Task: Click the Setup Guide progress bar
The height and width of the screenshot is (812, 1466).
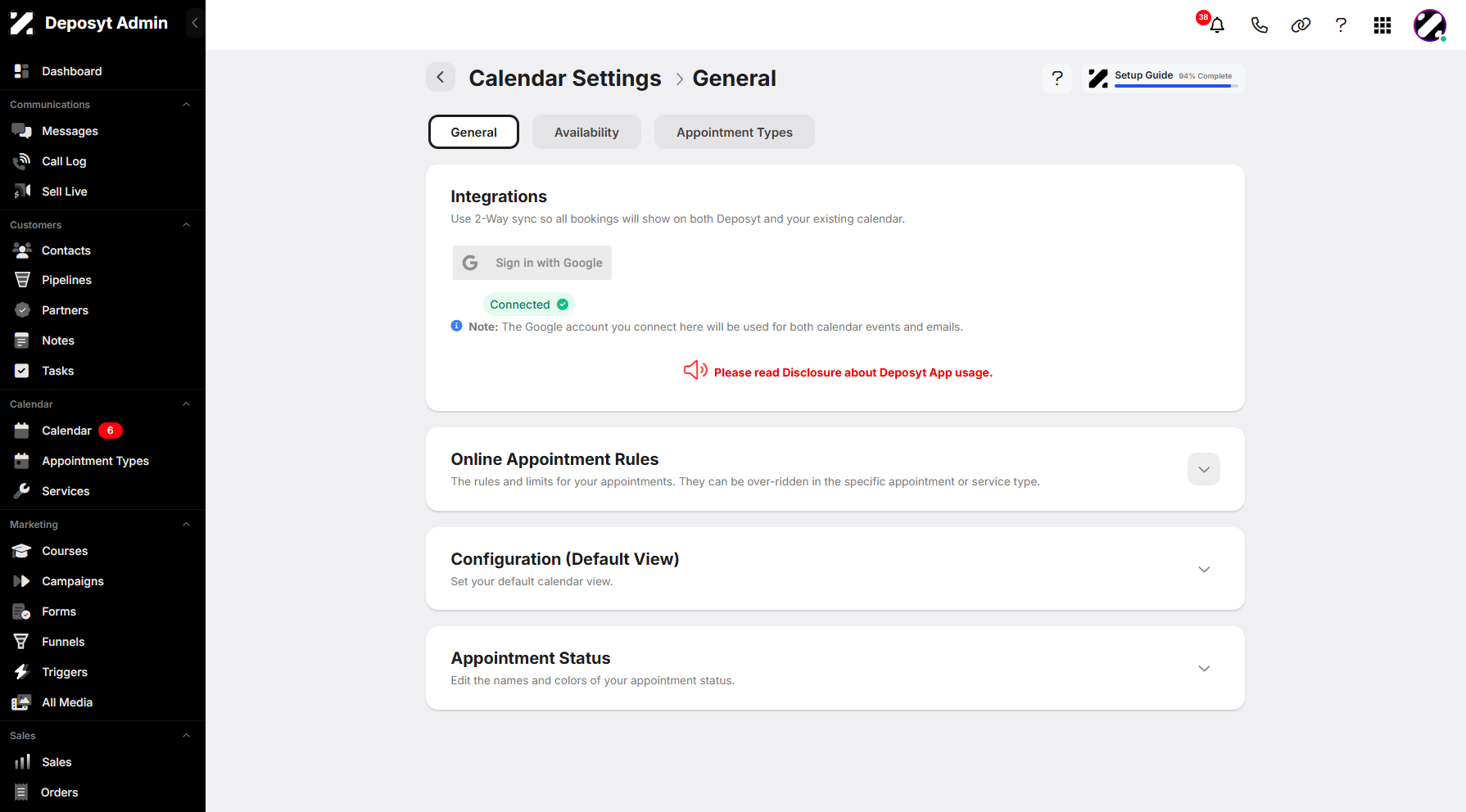Action: pos(1176,86)
